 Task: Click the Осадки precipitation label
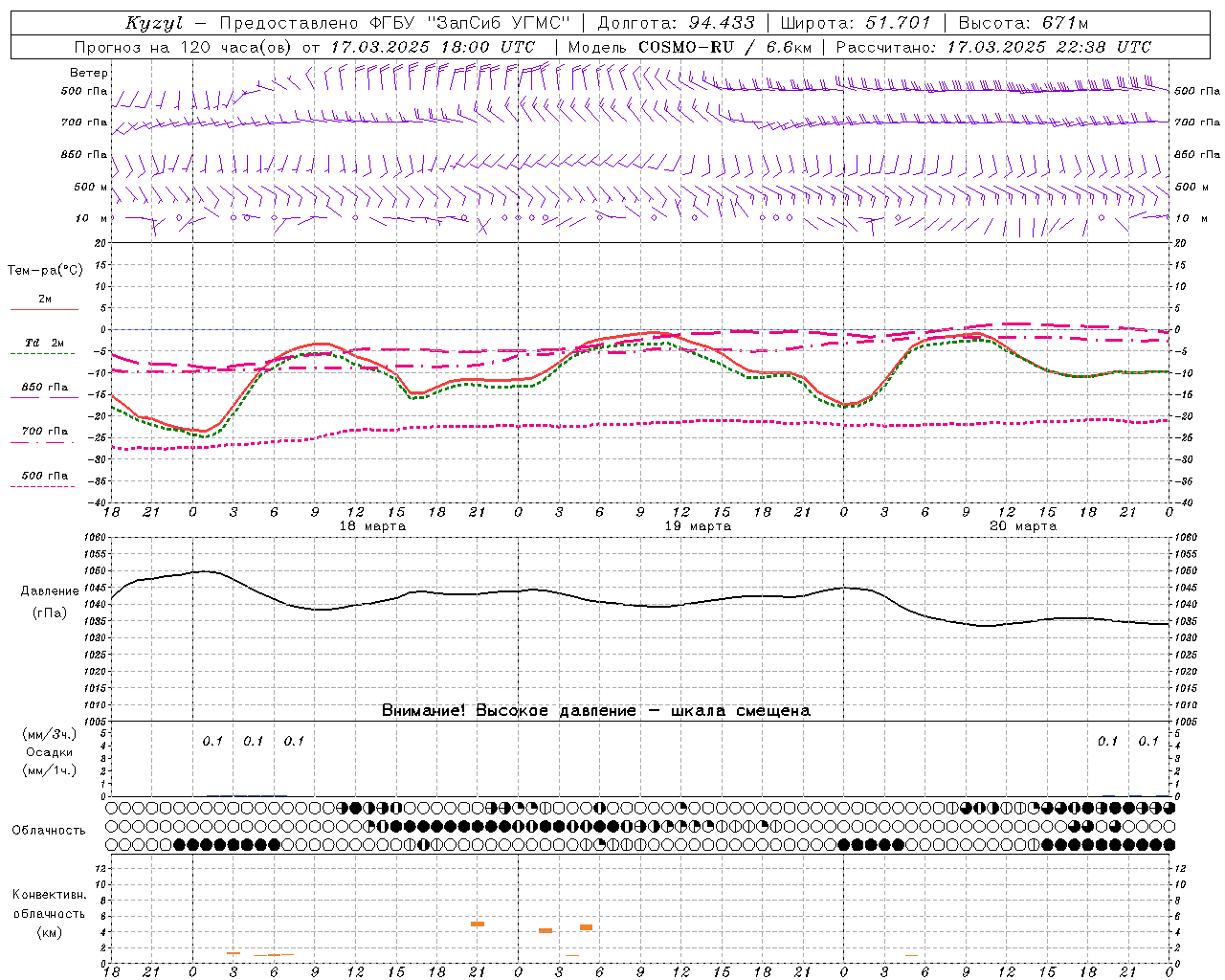pyautogui.click(x=49, y=752)
